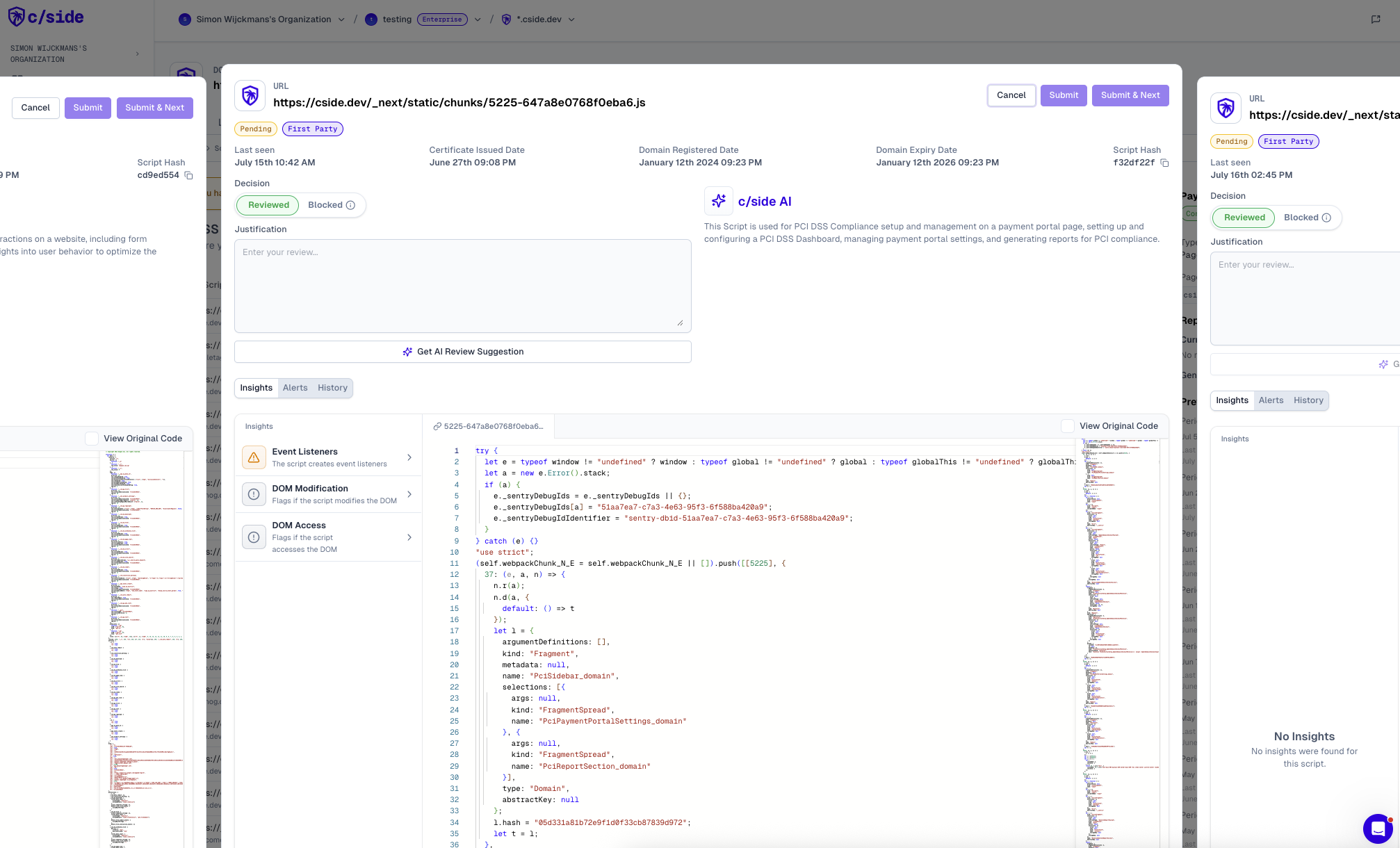Copy the f32df22f script hash
1400x848 pixels.
pyautogui.click(x=1165, y=163)
